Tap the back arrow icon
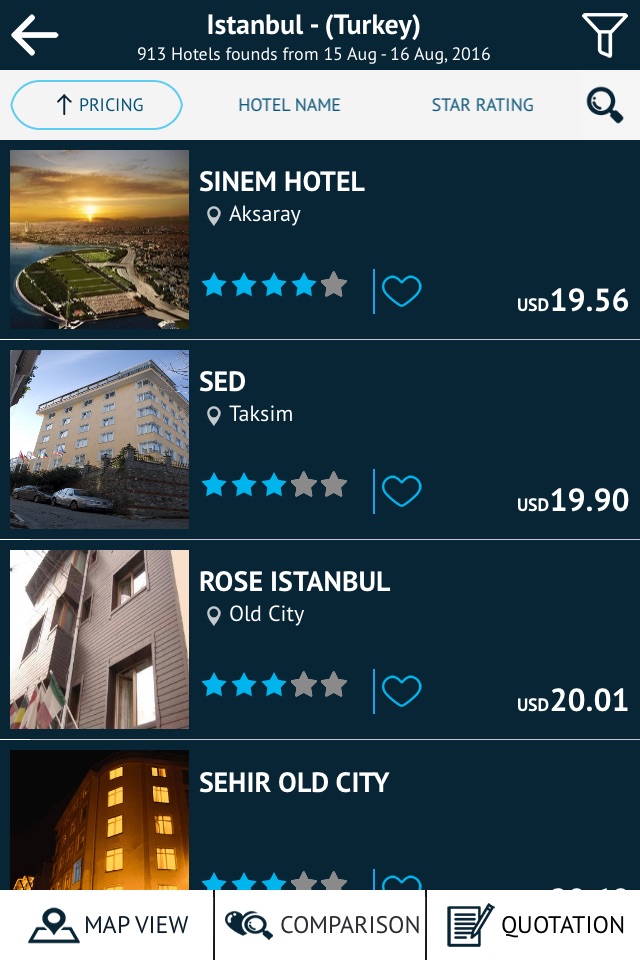This screenshot has height=960, width=640. (x=35, y=36)
